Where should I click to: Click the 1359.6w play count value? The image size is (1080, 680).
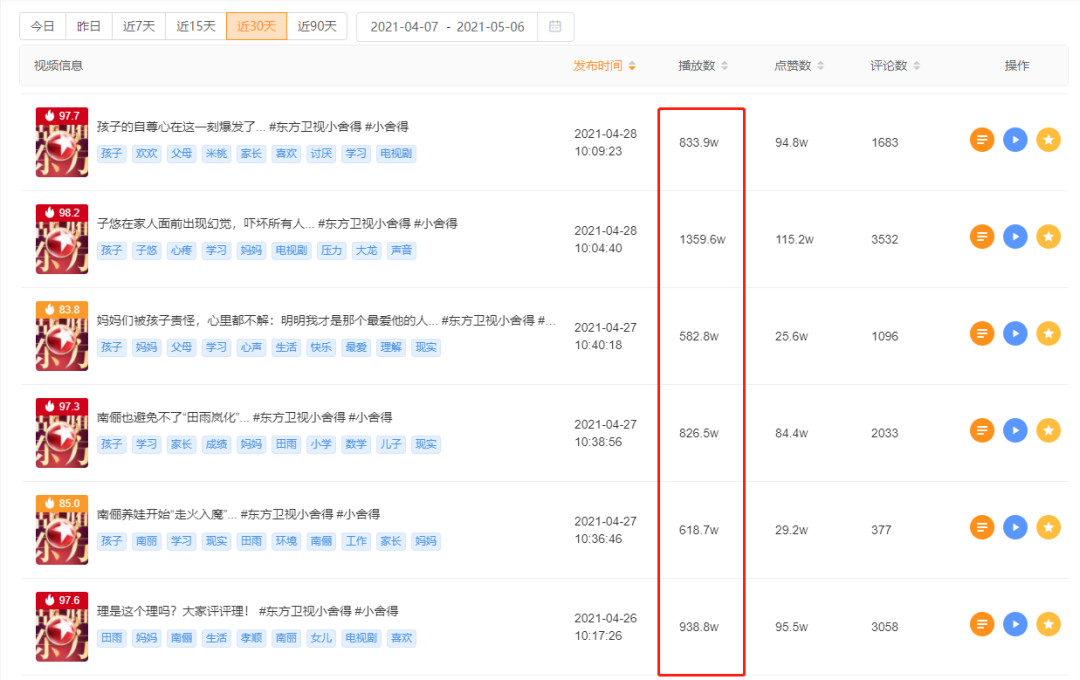coord(702,240)
